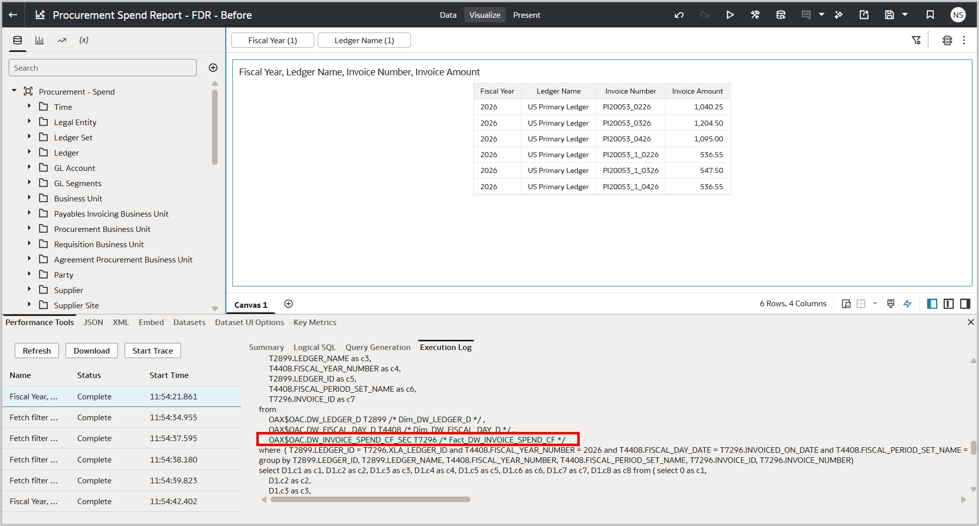The image size is (979, 526).
Task: Expand the Supplier folder
Action: click(29, 289)
